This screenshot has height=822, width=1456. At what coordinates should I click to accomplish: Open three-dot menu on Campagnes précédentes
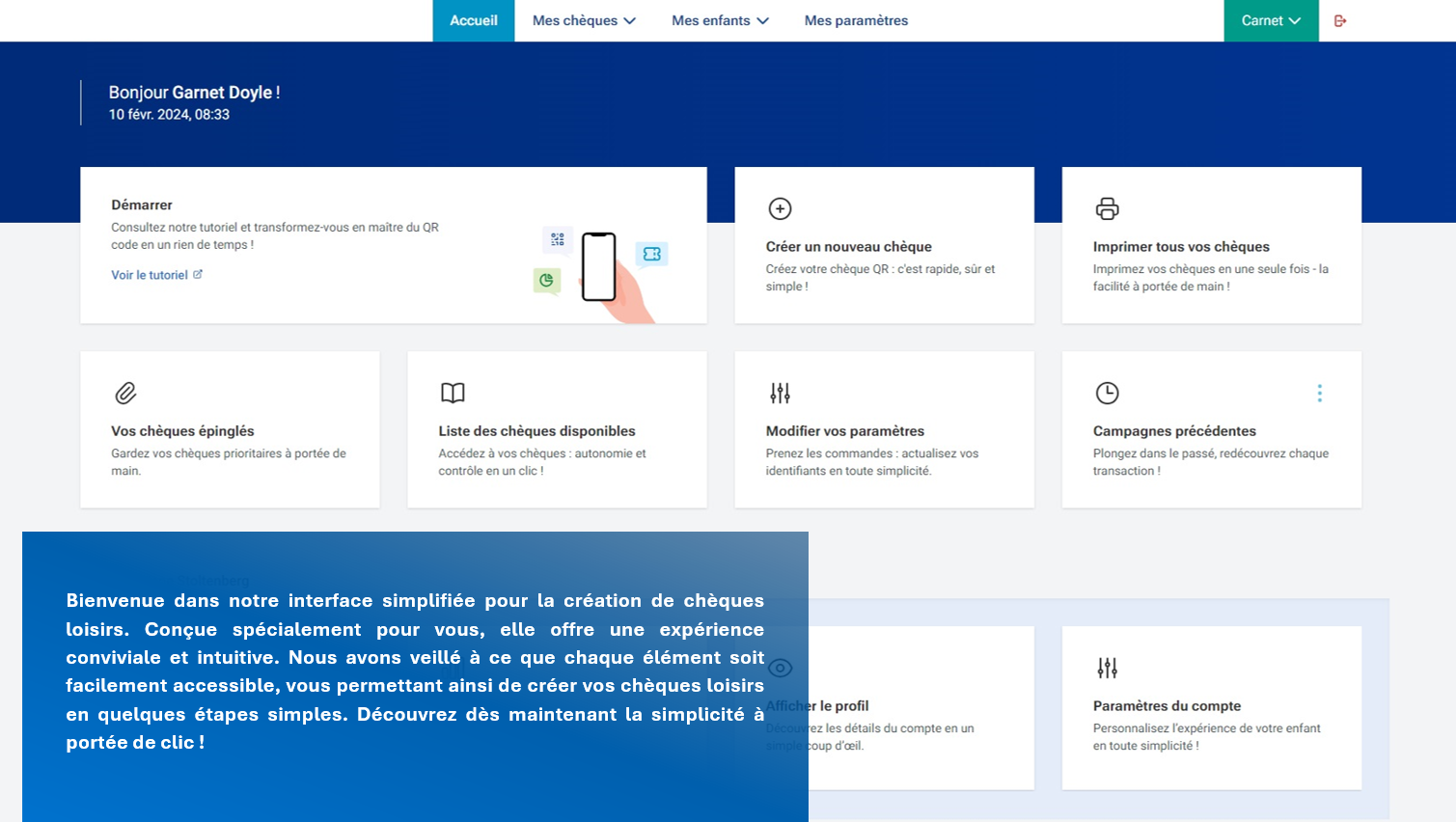1319,393
